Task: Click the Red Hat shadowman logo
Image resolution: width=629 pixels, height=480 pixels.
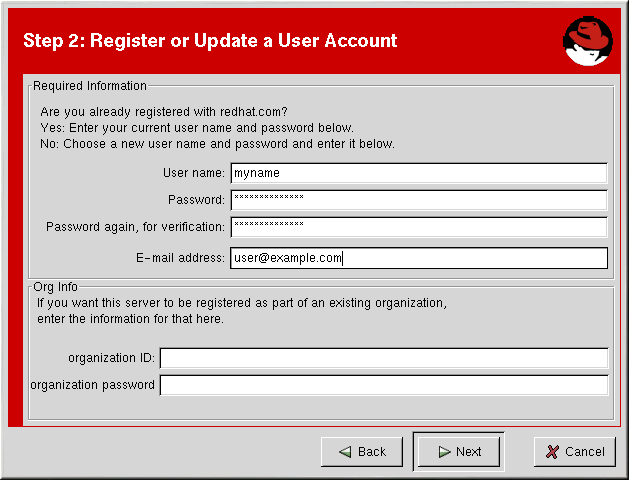Action: pos(587,42)
